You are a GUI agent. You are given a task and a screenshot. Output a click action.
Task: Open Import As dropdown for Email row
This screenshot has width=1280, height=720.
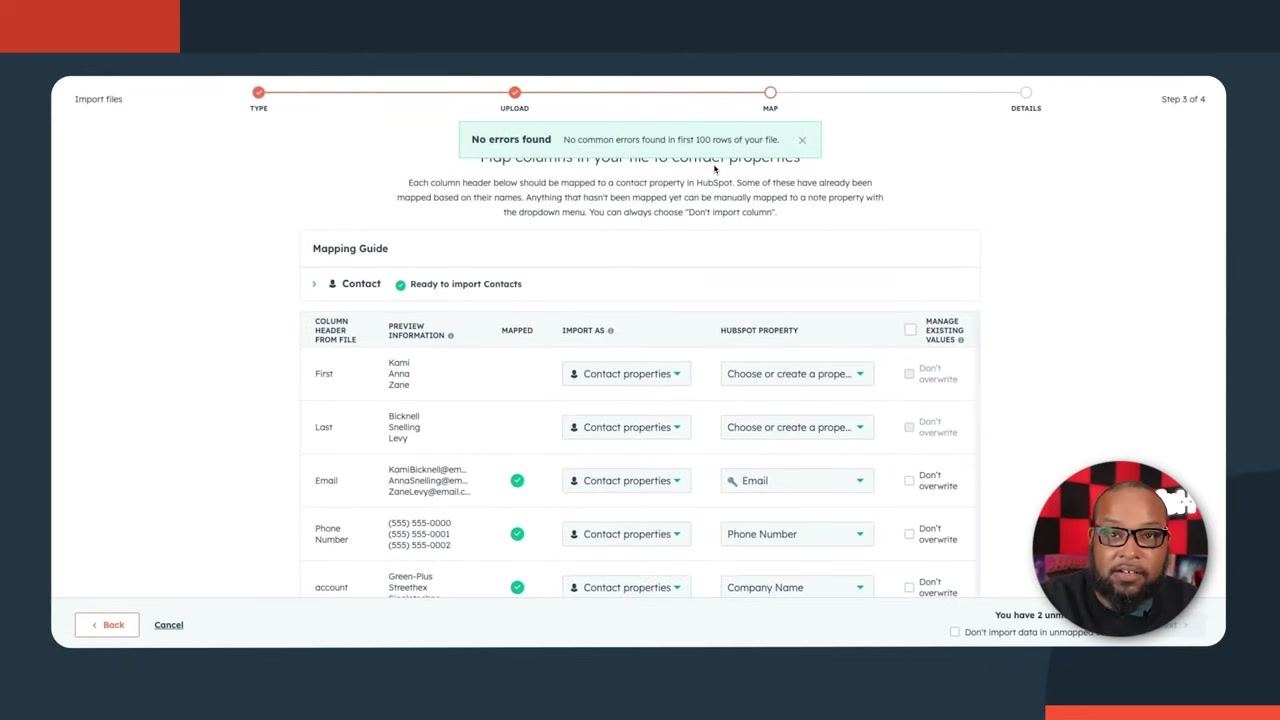coord(626,481)
